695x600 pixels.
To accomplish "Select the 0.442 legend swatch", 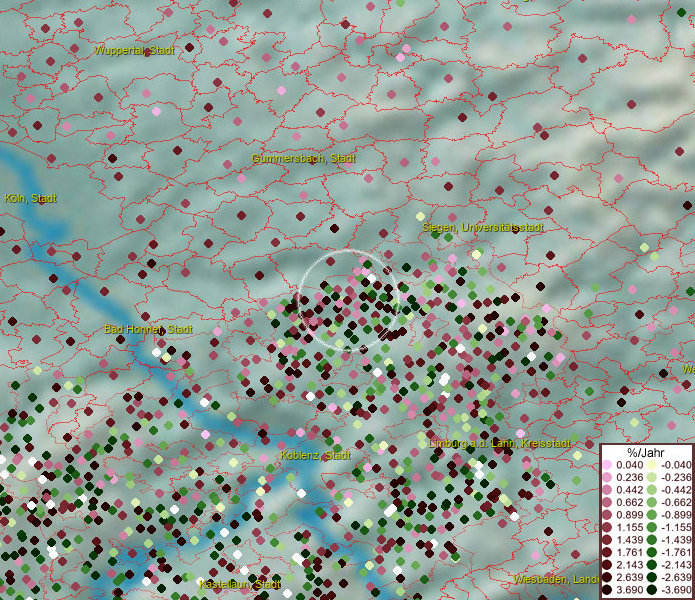I will point(607,490).
